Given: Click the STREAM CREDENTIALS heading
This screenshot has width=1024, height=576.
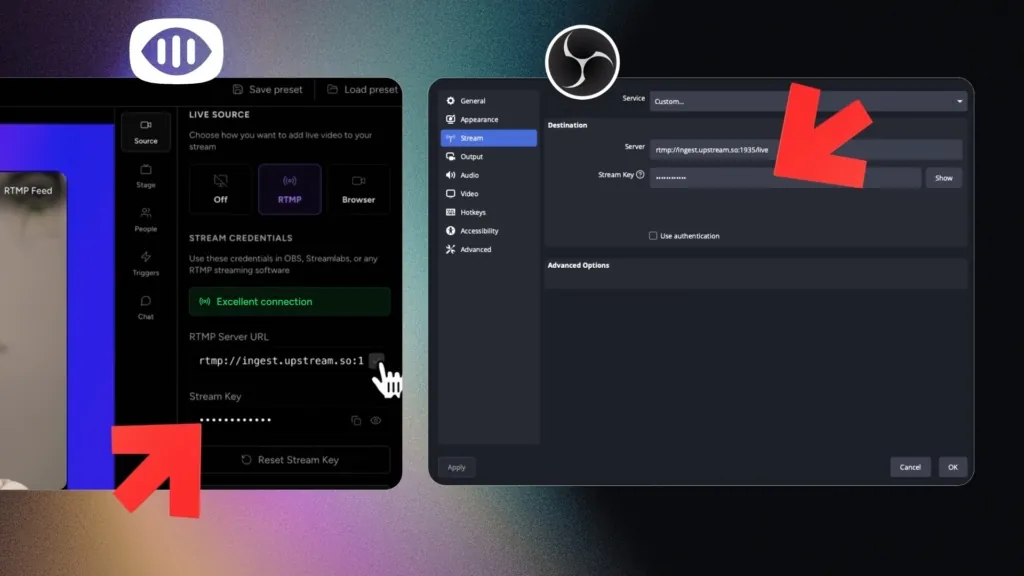Looking at the screenshot, I should point(241,238).
